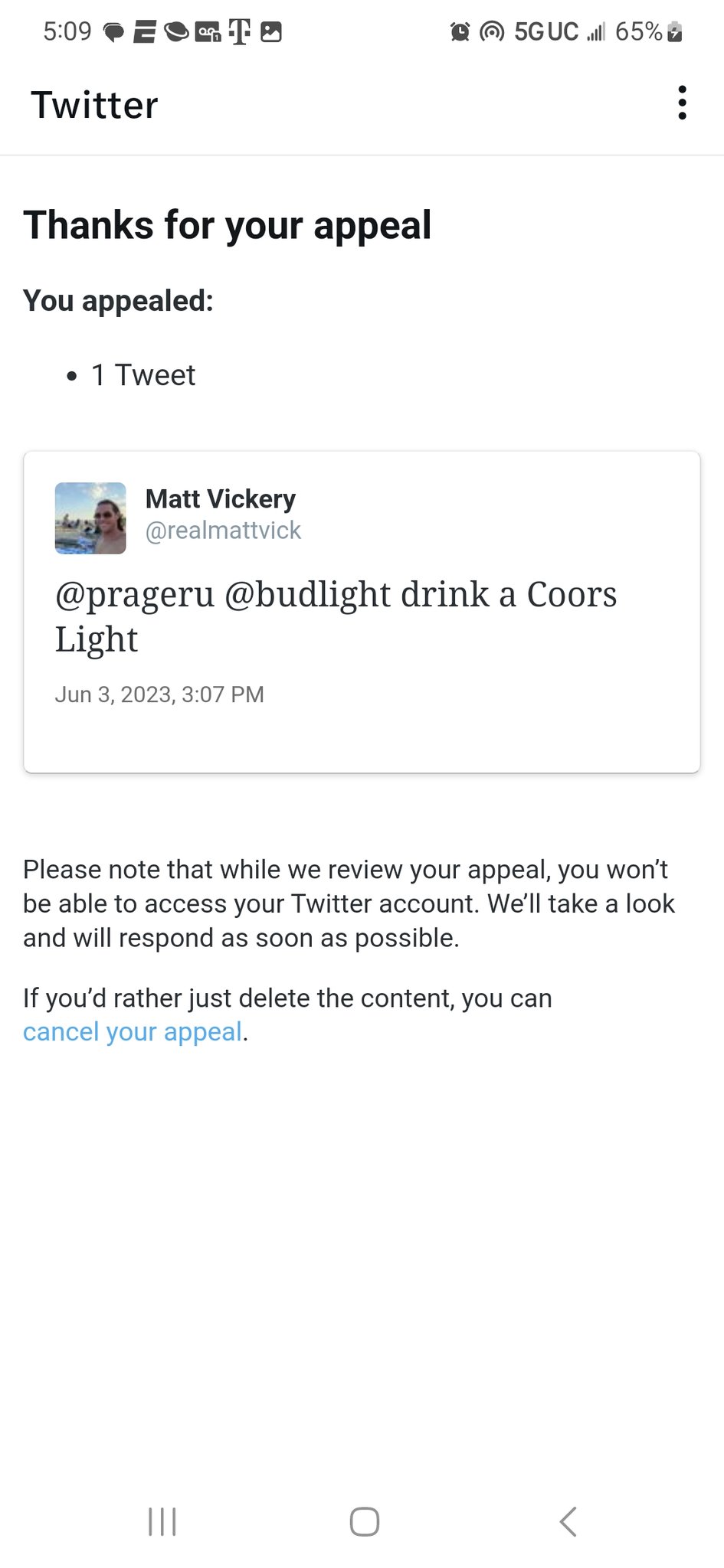Open the three-dot overflow menu
724x1568 pixels.
point(682,103)
